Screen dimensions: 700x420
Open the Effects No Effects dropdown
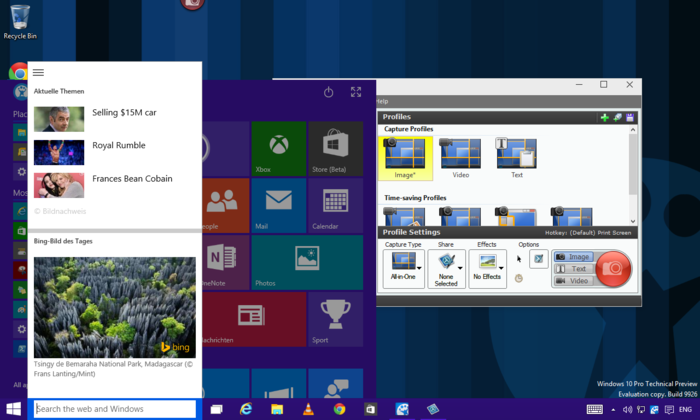[488, 269]
